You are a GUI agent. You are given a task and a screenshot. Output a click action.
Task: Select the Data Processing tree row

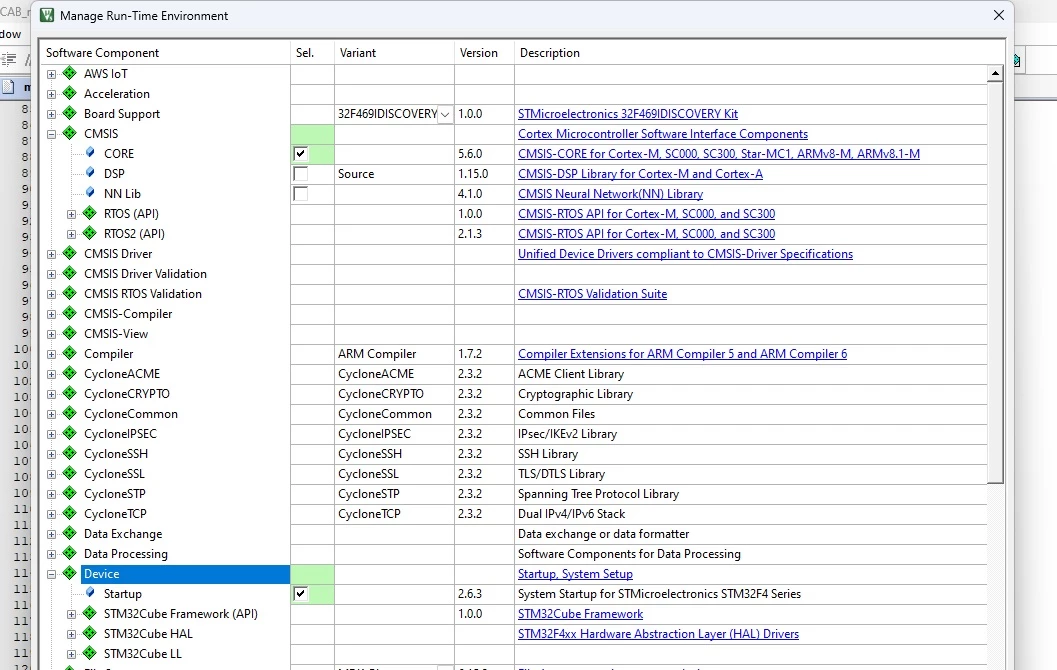pyautogui.click(x=125, y=553)
